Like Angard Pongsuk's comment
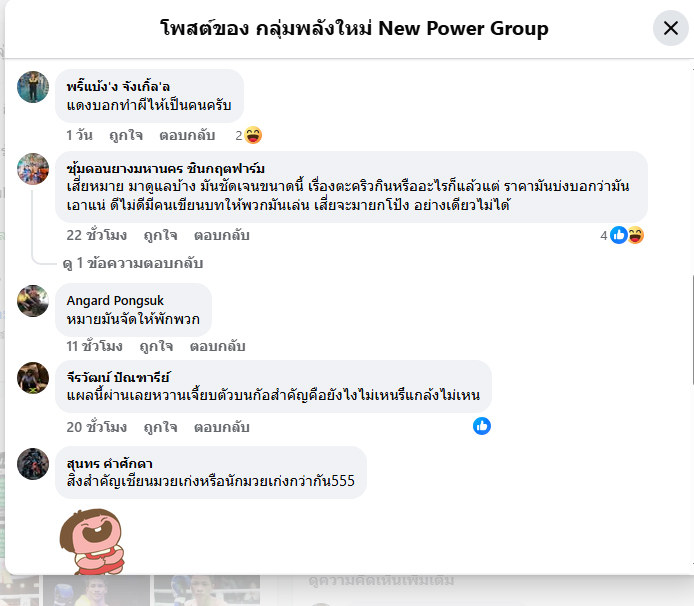694x606 pixels. click(156, 346)
